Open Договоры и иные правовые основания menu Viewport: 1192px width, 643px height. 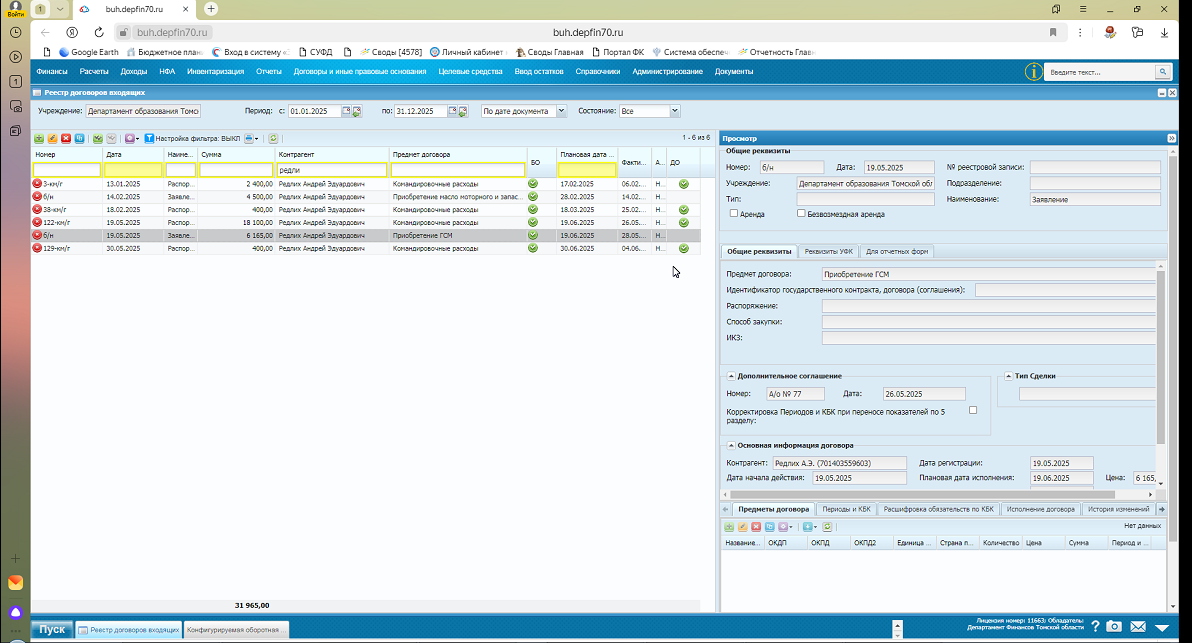[360, 71]
